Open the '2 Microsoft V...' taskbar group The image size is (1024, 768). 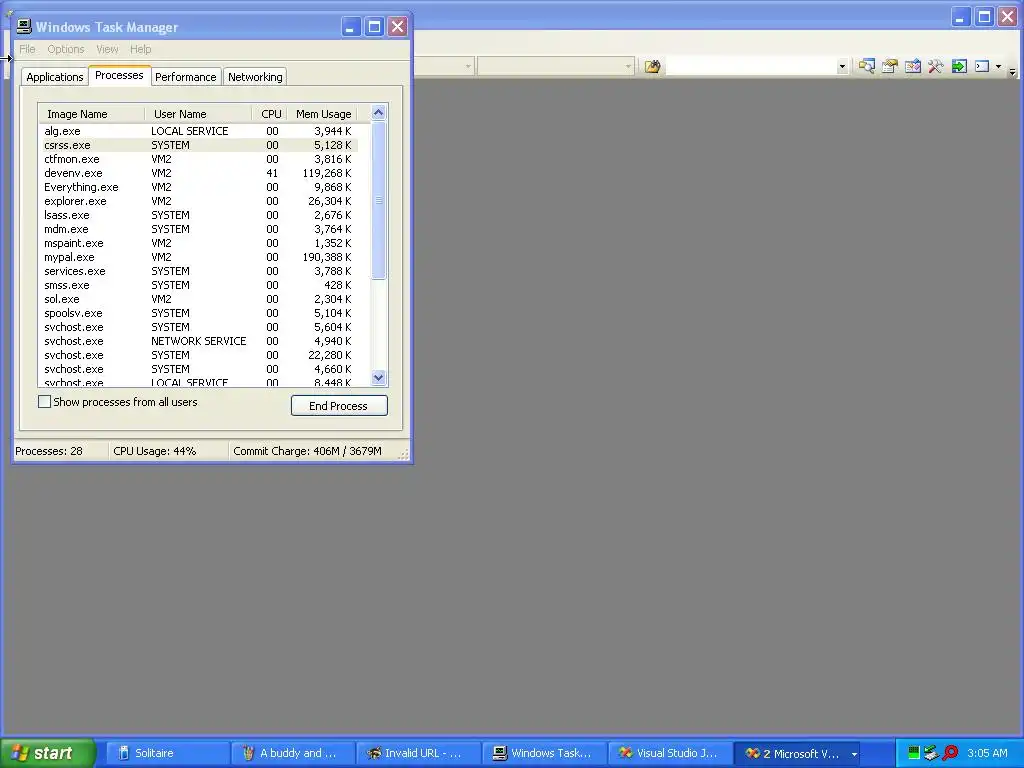click(796, 753)
